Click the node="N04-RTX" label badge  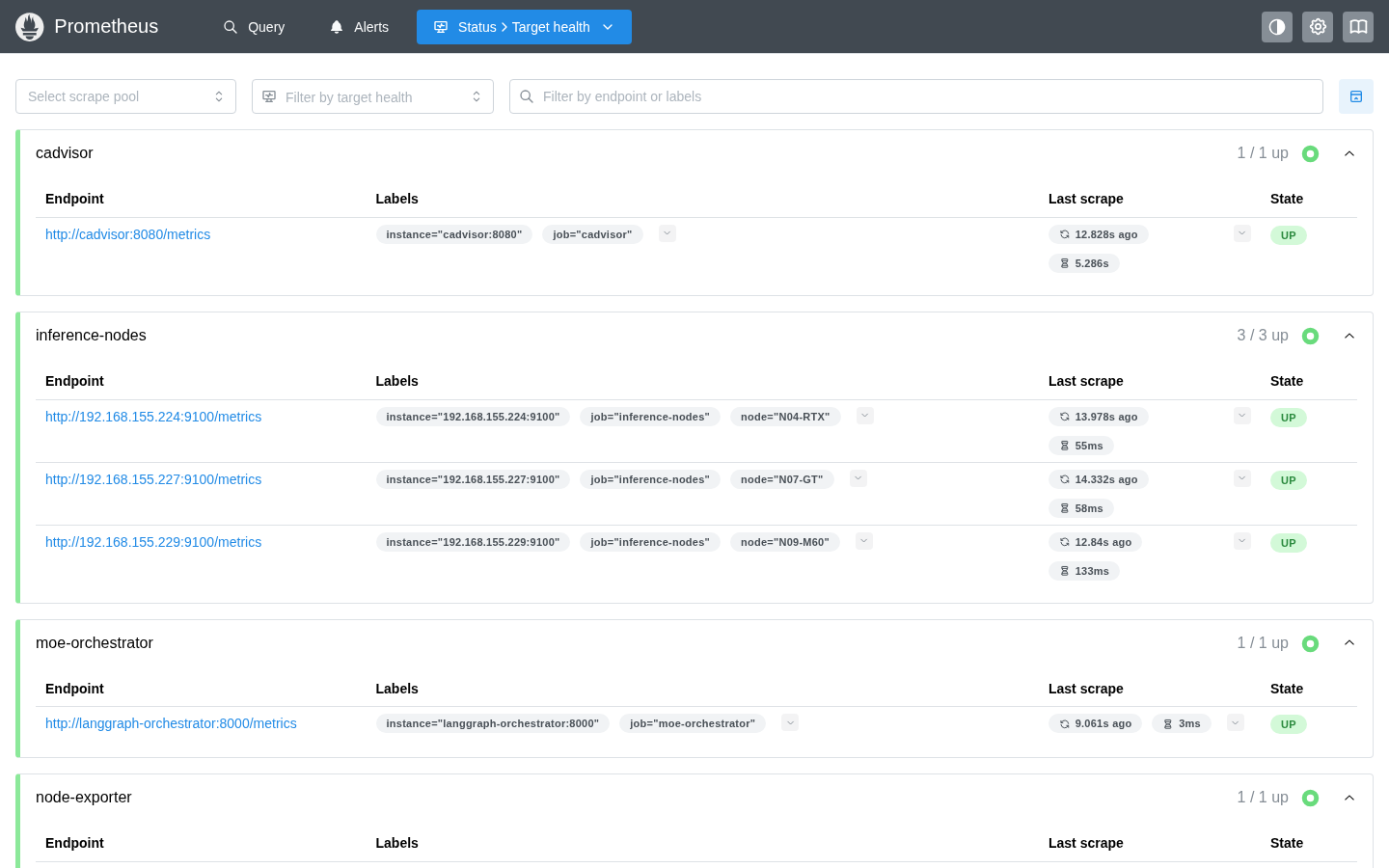click(x=785, y=417)
